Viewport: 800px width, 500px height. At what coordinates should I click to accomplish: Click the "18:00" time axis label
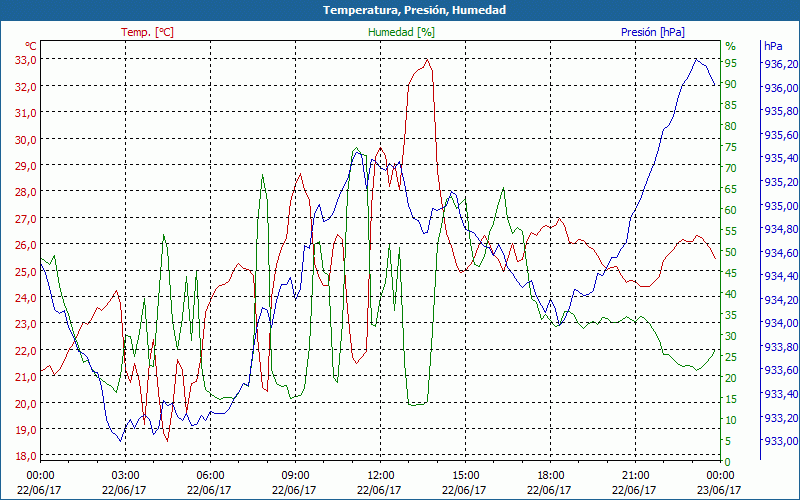point(551,477)
